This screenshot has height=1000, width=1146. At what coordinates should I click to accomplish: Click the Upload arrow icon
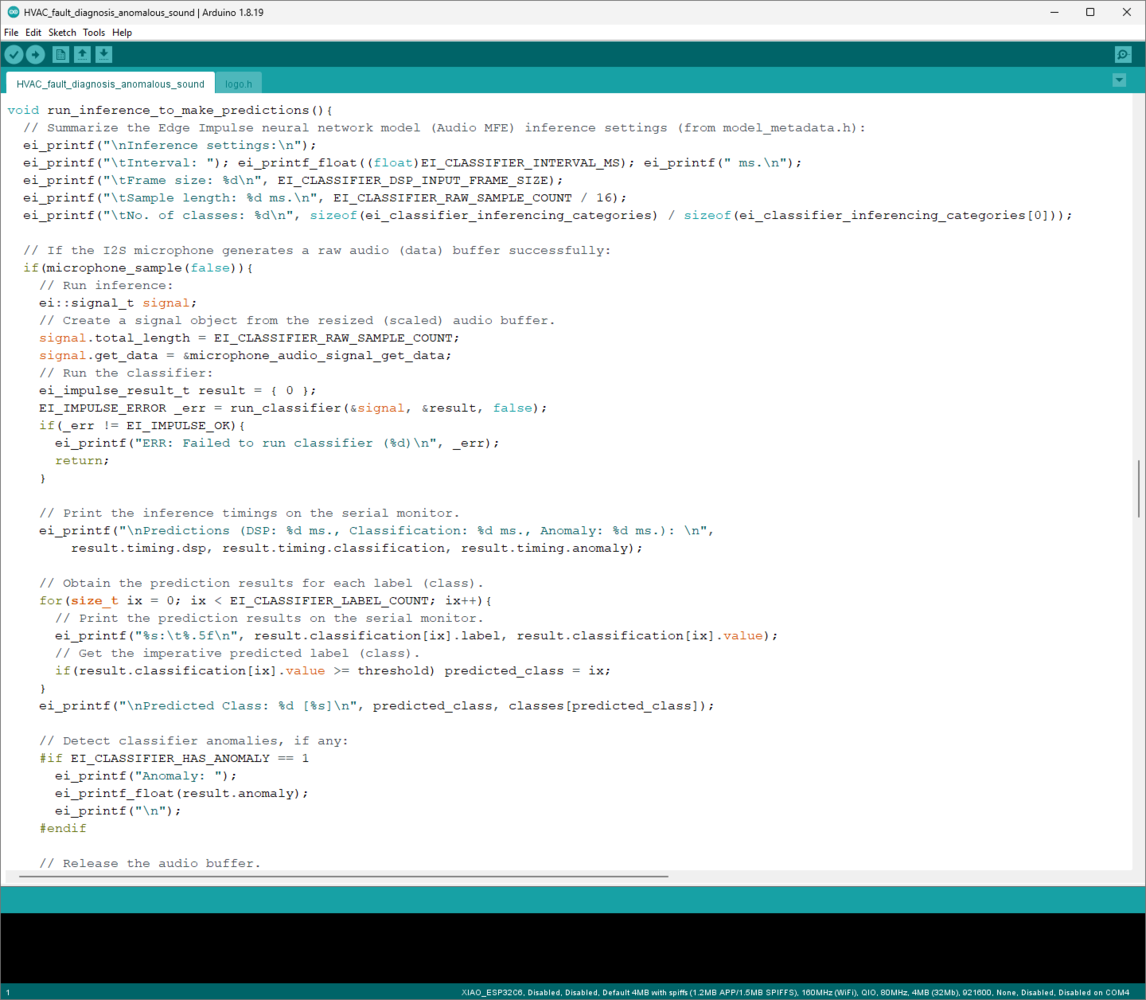click(x=35, y=55)
